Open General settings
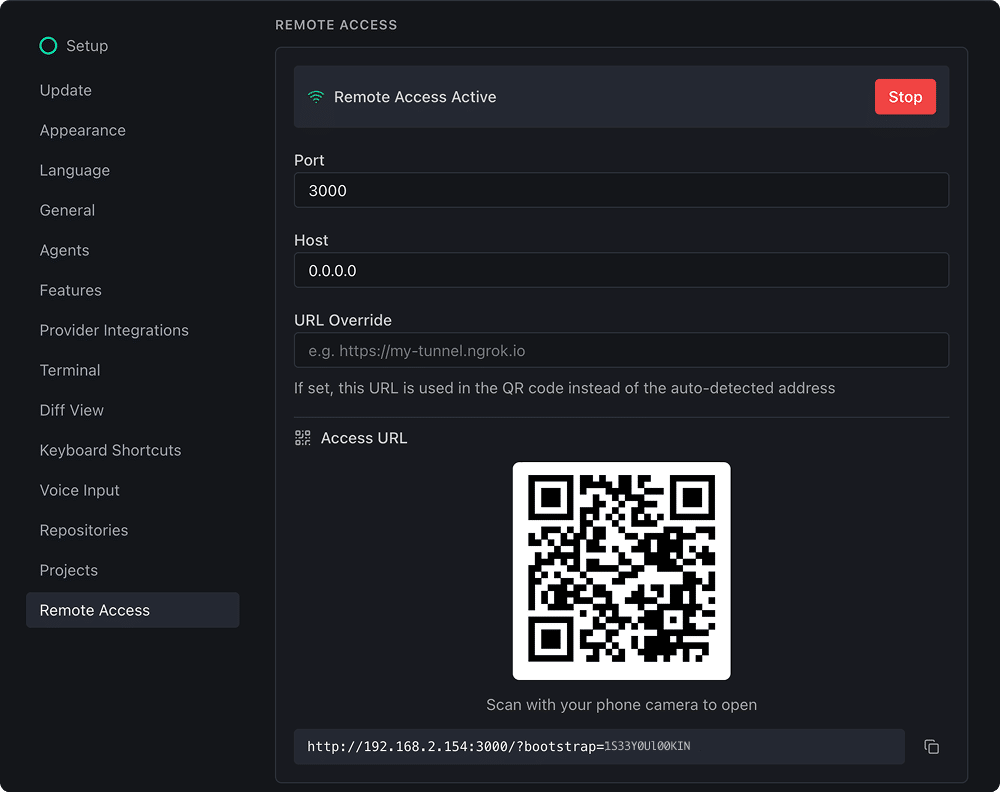The width and height of the screenshot is (1000, 793). 67,210
